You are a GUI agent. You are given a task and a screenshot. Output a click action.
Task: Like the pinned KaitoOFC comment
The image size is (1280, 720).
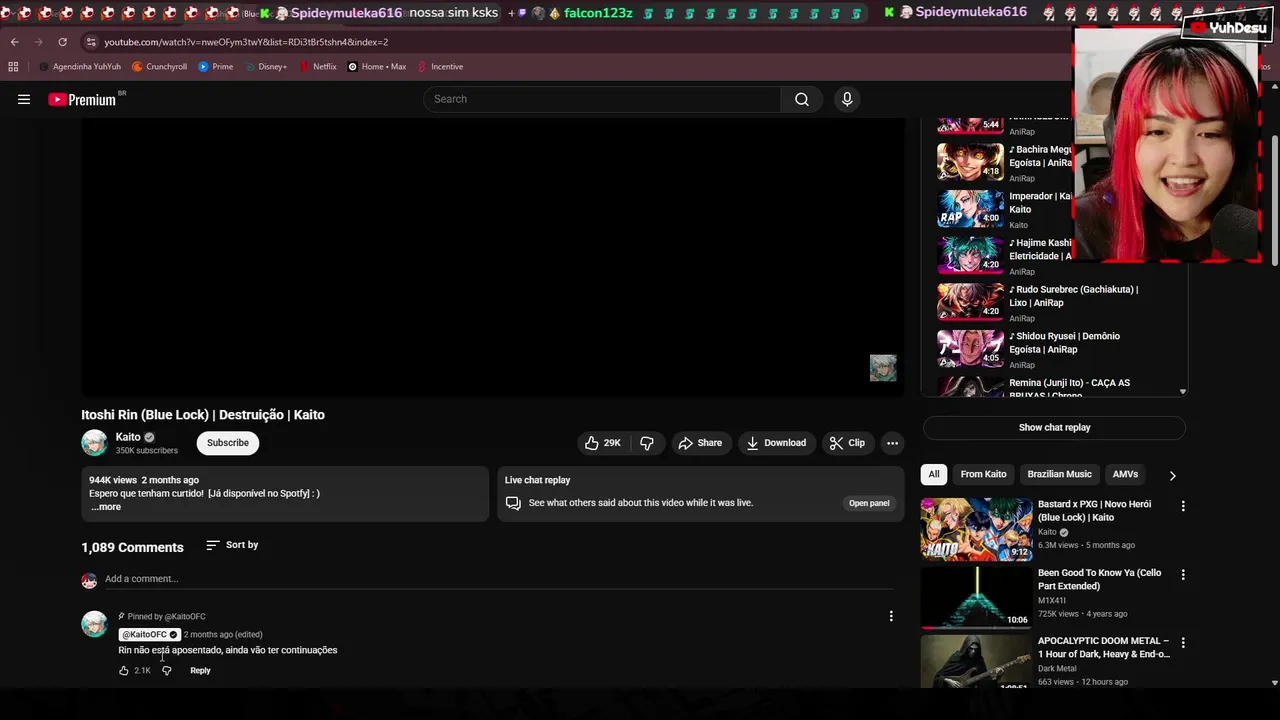(124, 671)
